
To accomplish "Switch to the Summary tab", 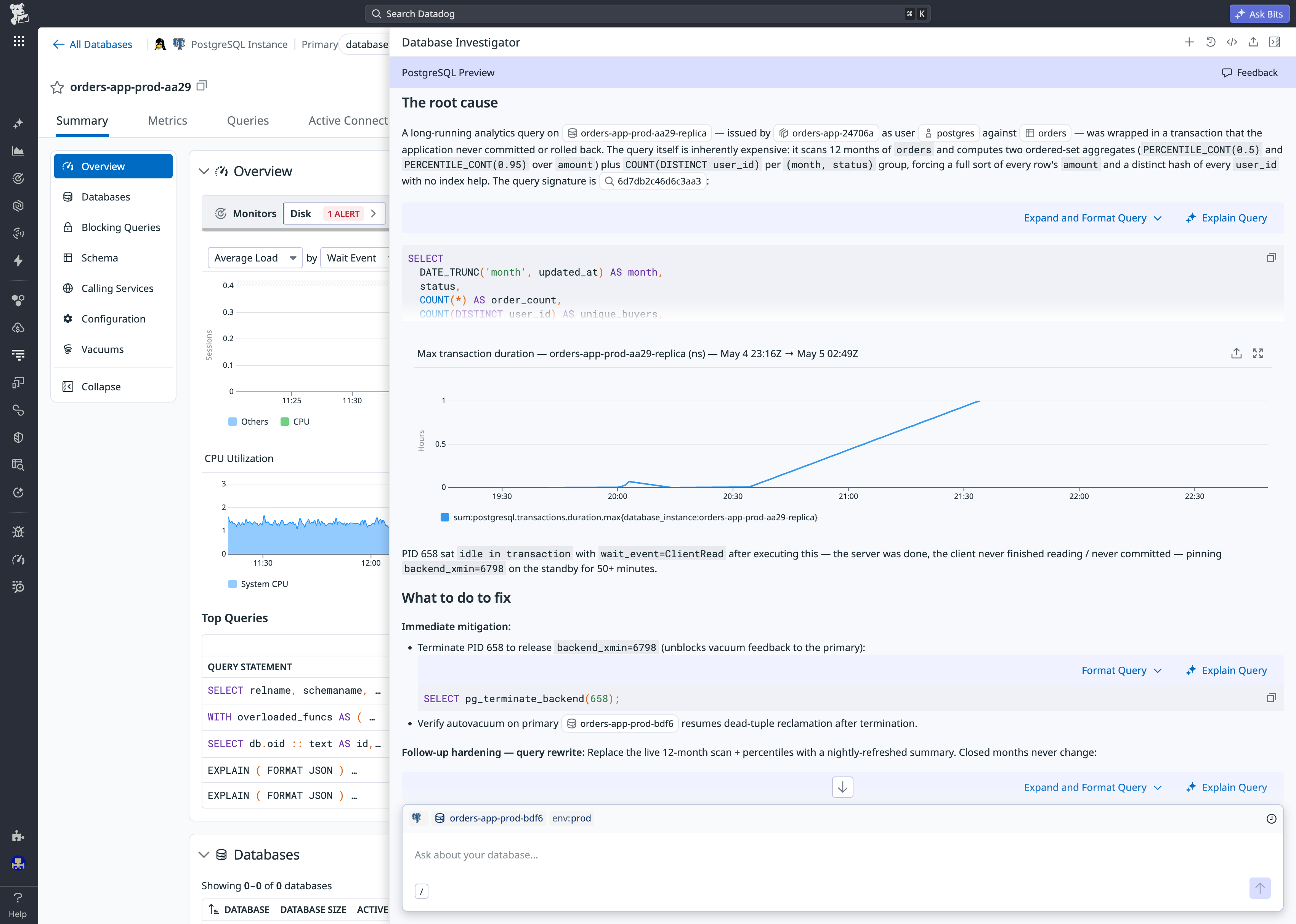I will [x=82, y=120].
